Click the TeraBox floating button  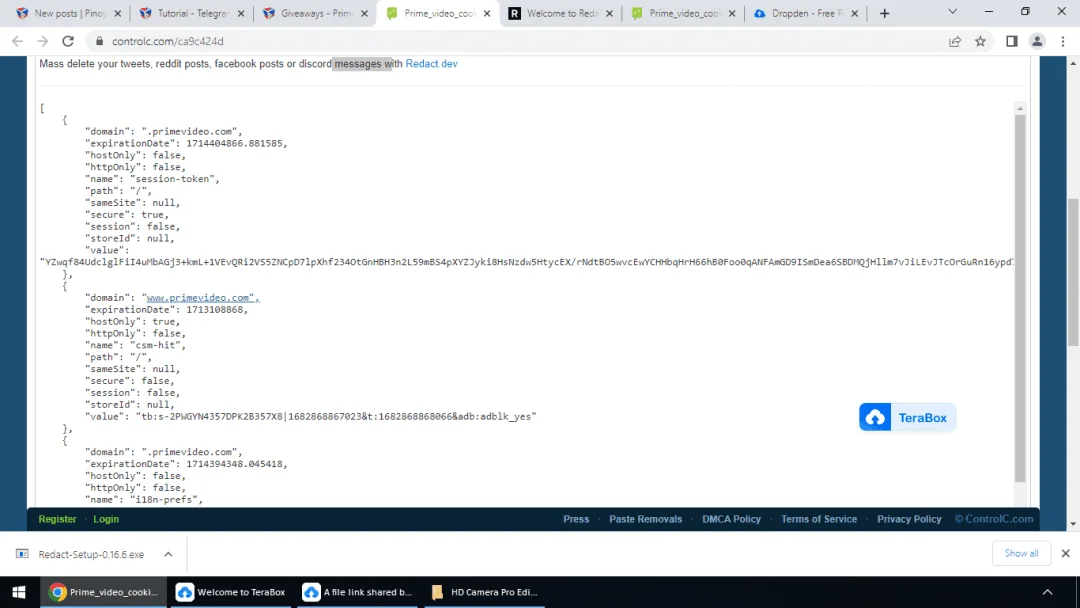pos(907,417)
